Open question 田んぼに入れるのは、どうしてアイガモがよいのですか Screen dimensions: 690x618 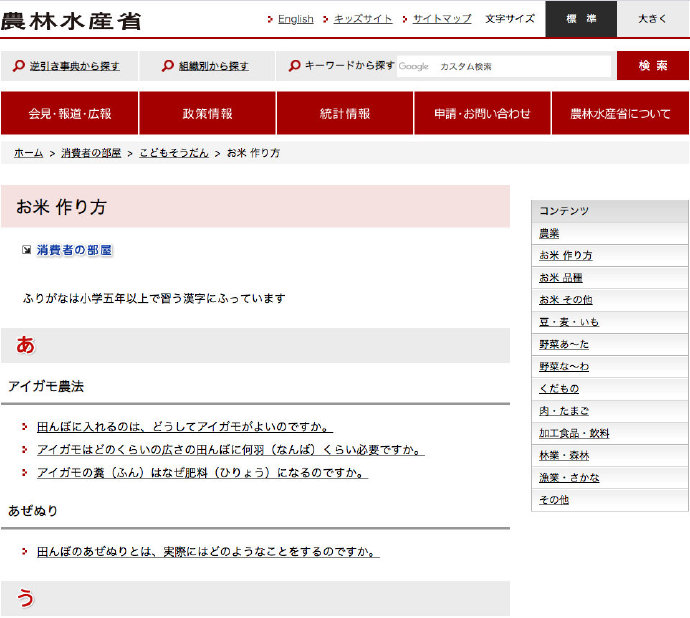[x=185, y=427]
